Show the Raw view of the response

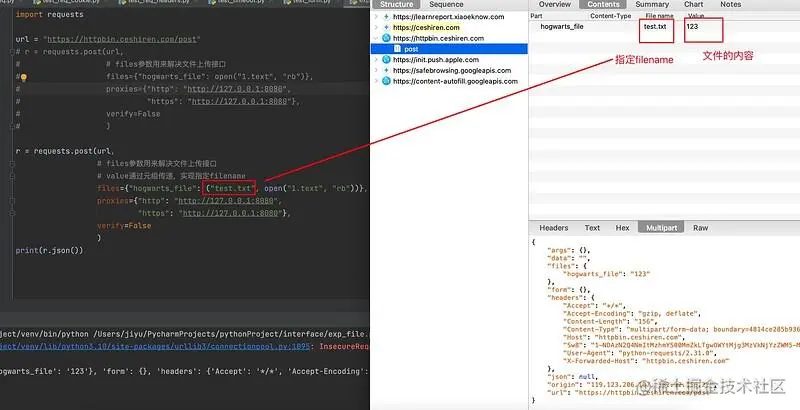click(701, 228)
